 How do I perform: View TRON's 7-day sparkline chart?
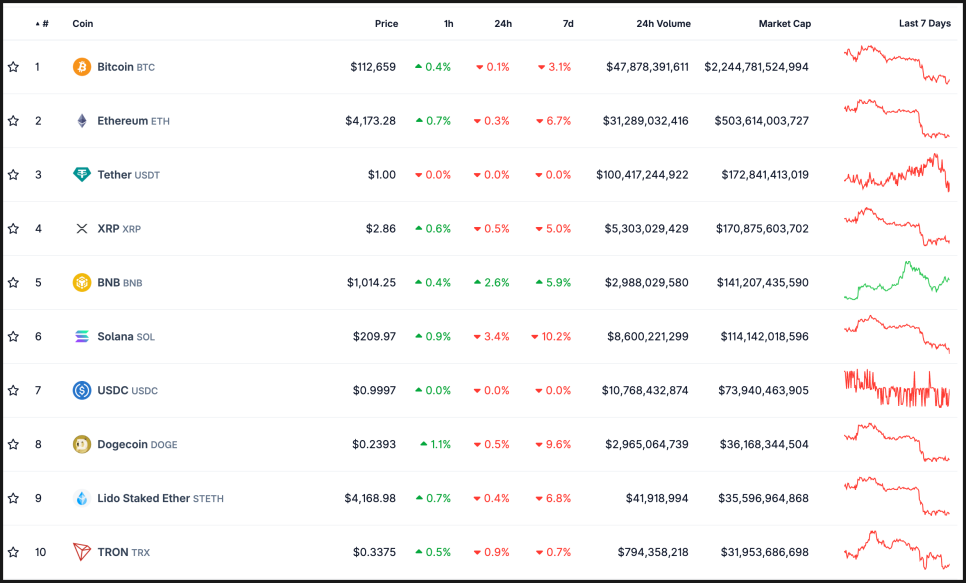(897, 550)
